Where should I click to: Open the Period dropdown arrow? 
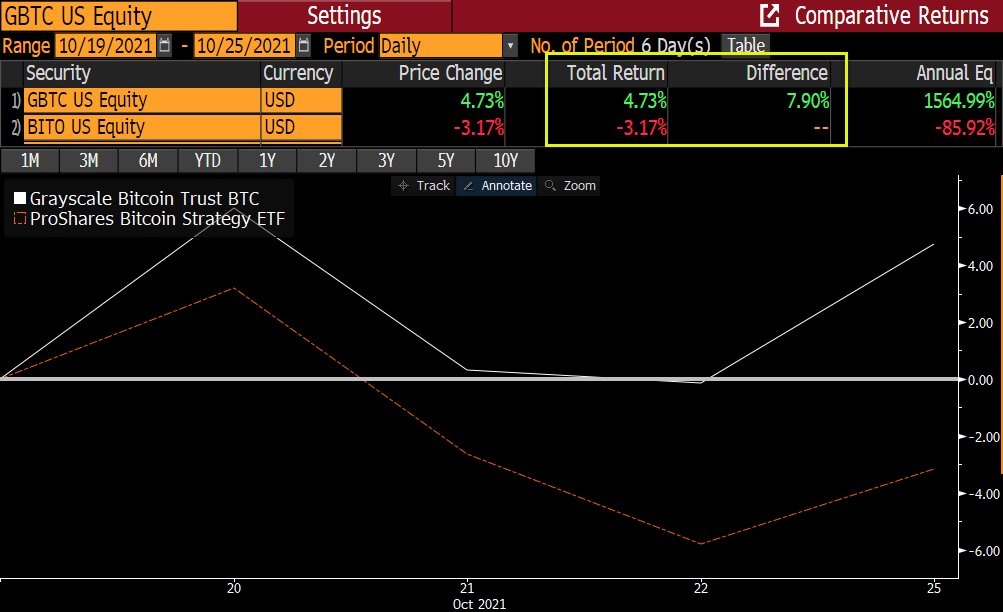(x=510, y=46)
